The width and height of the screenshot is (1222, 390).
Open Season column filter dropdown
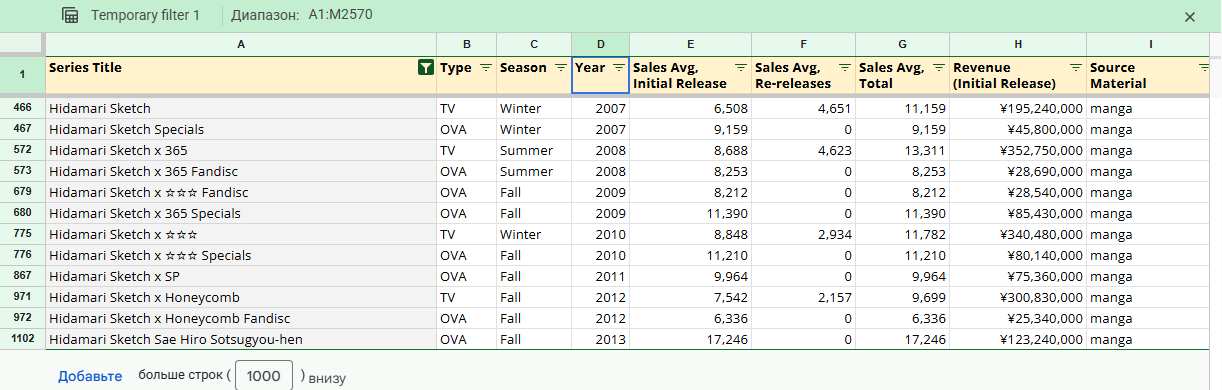561,67
